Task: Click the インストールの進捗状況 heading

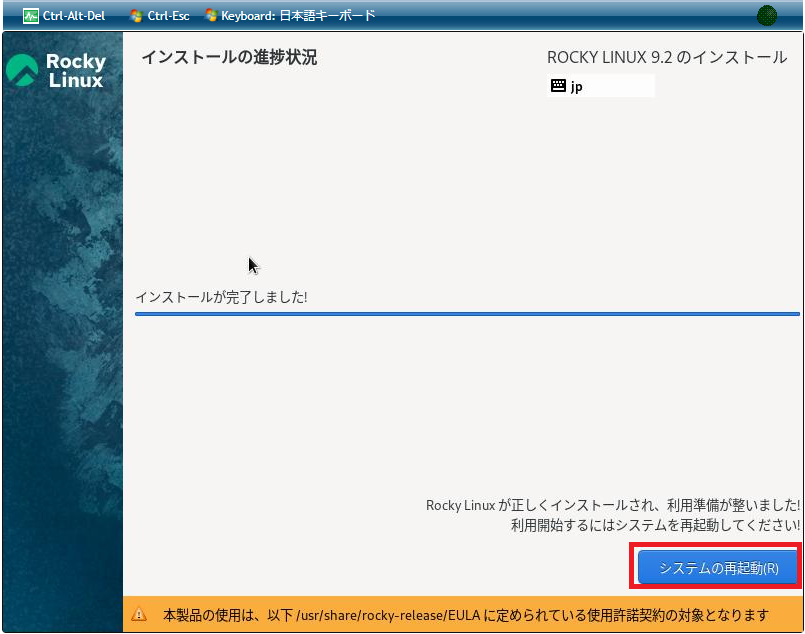Action: pyautogui.click(x=229, y=58)
